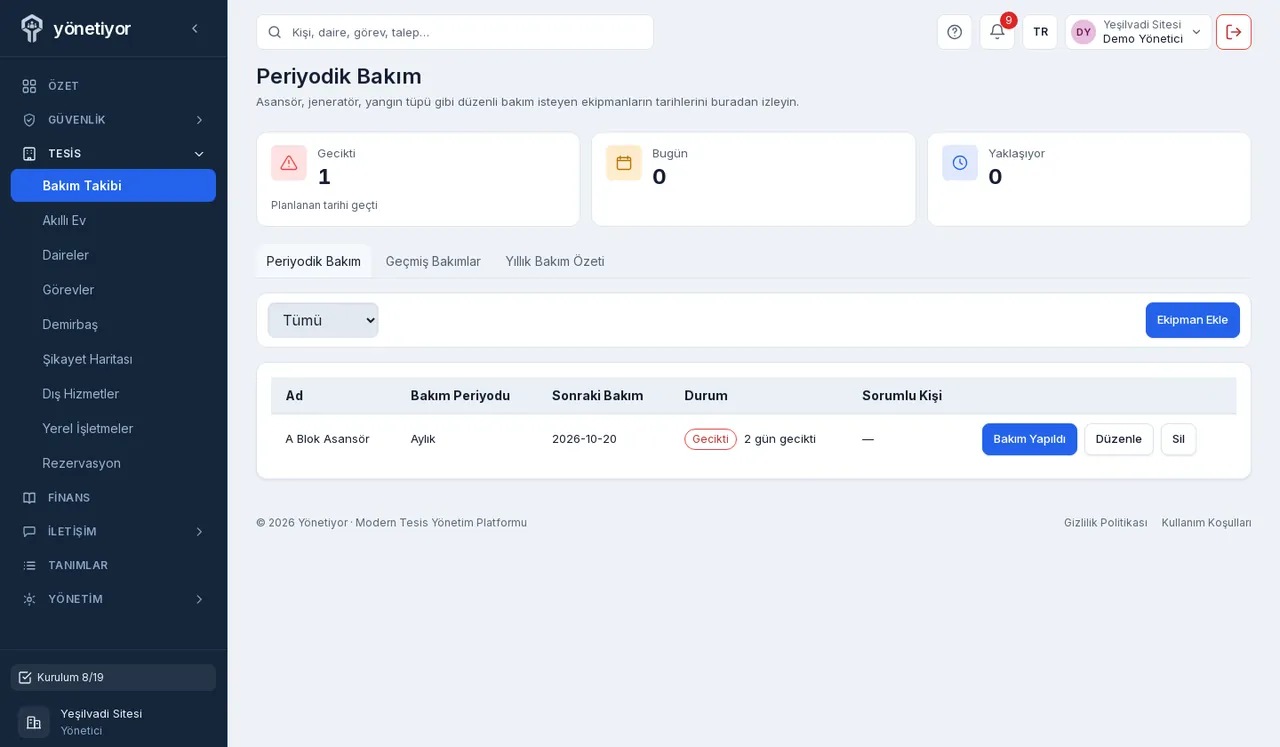Screen dimensions: 1280x747
Task: Click the Finans wallet icon
Action: pyautogui.click(x=29, y=498)
